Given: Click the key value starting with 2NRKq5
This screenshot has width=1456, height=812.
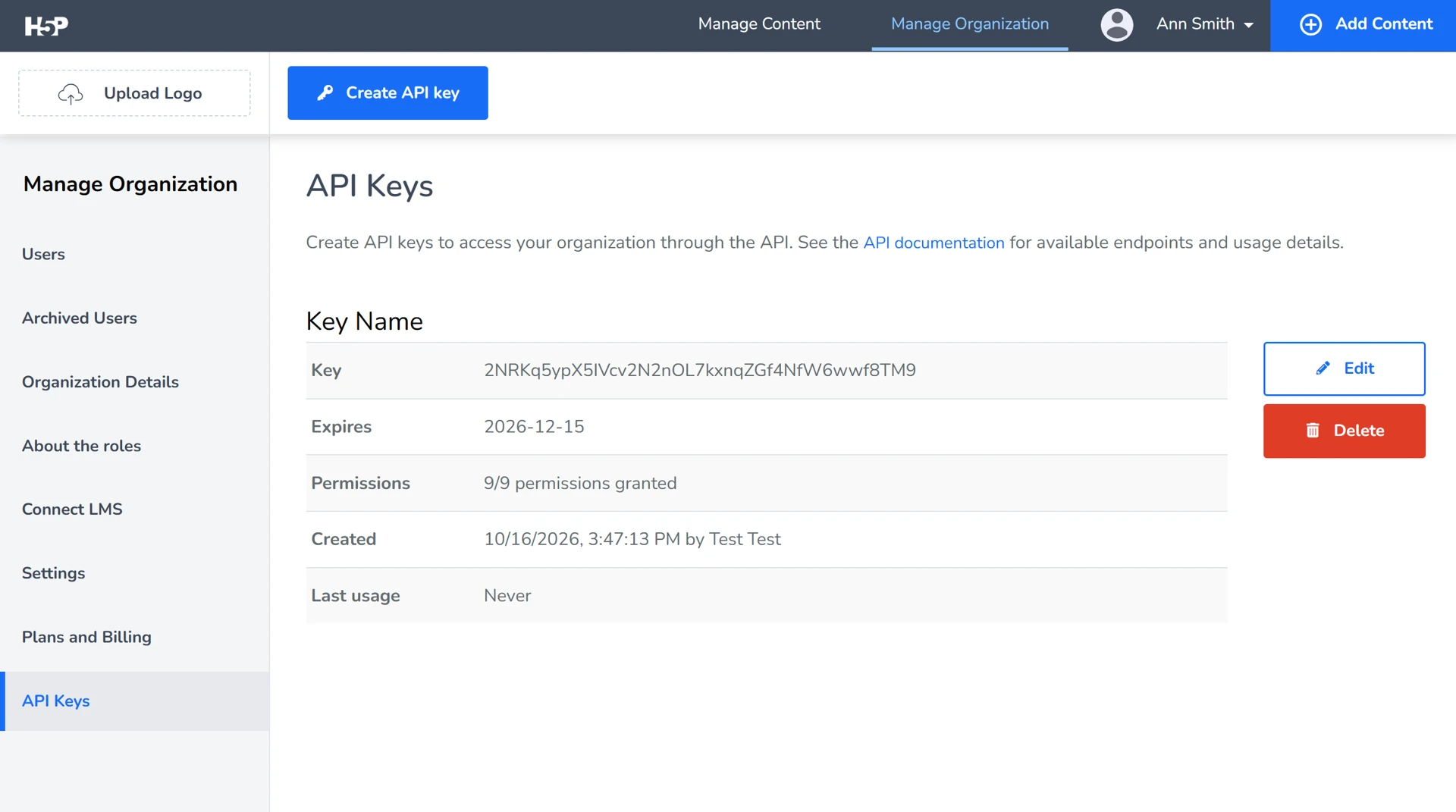Looking at the screenshot, I should click(x=700, y=370).
